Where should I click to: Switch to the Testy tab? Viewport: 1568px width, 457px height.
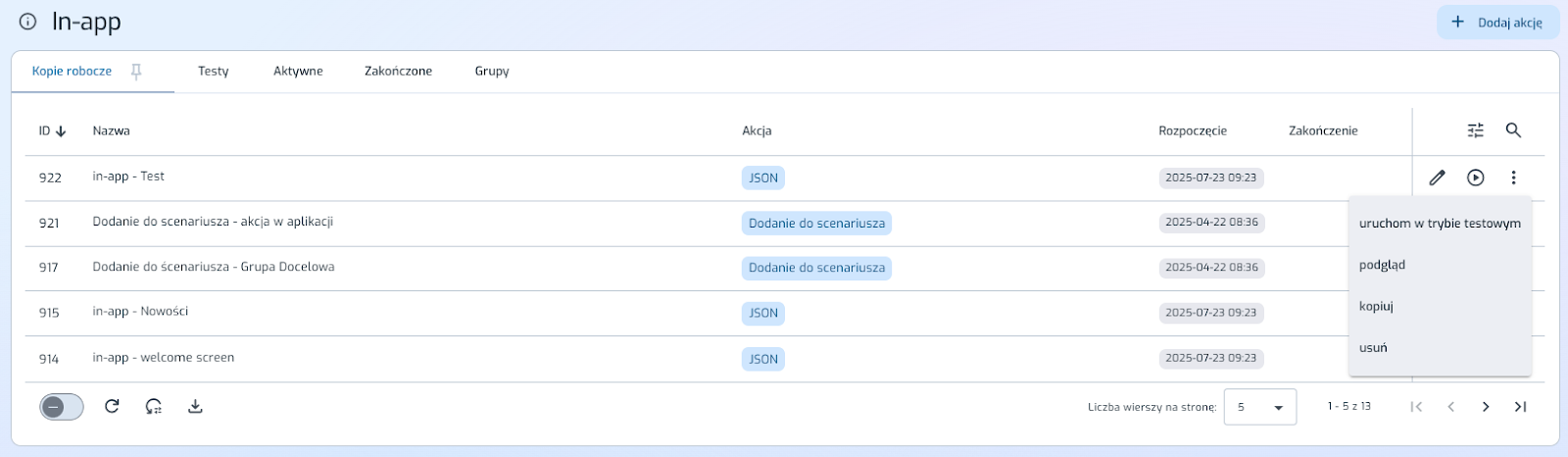[x=213, y=72]
